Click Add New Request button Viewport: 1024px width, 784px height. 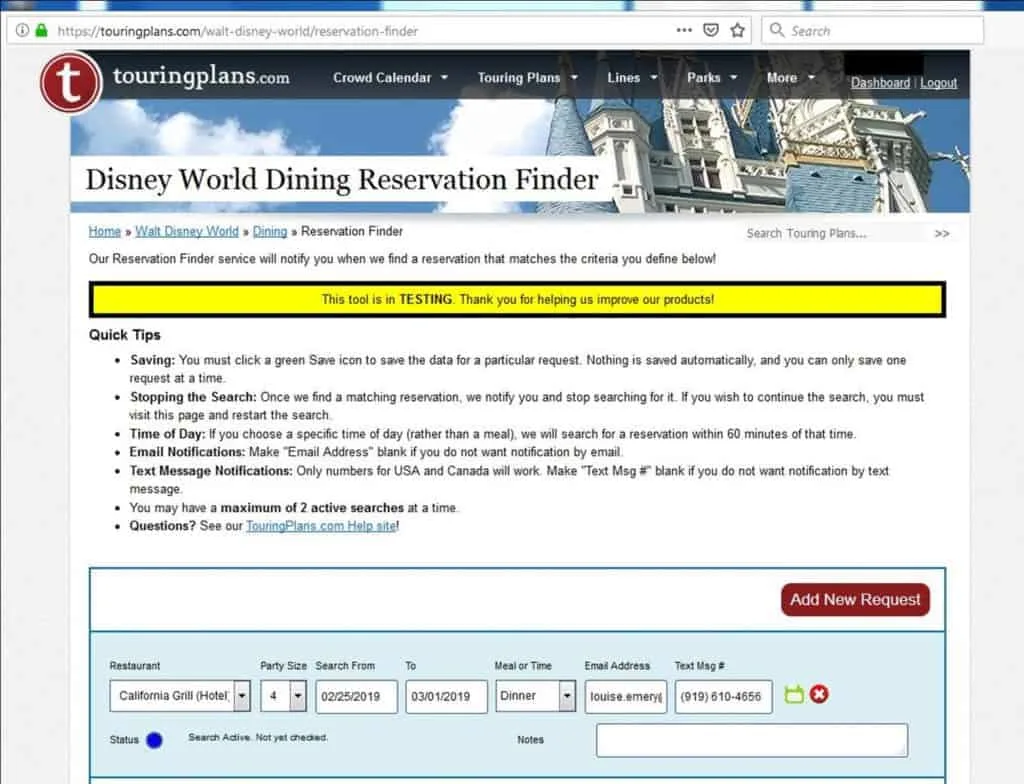pos(855,599)
